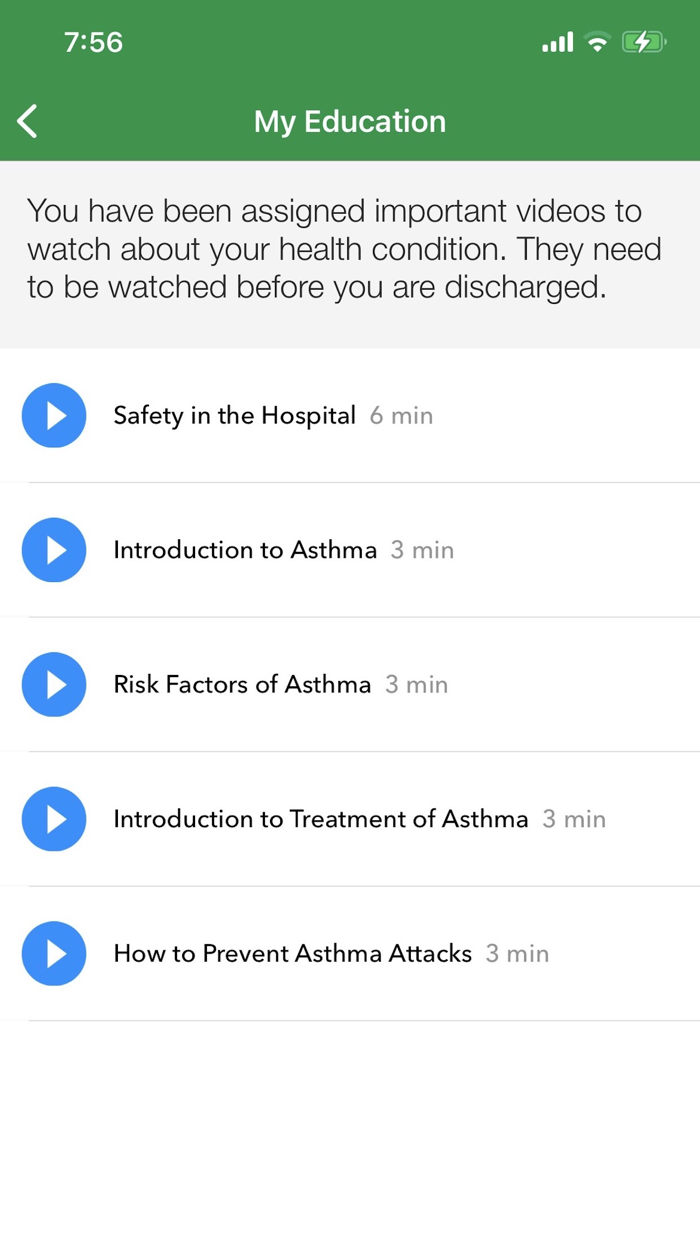700x1244 pixels.
Task: Check the Wi-Fi icon in the status bar
Action: [598, 42]
